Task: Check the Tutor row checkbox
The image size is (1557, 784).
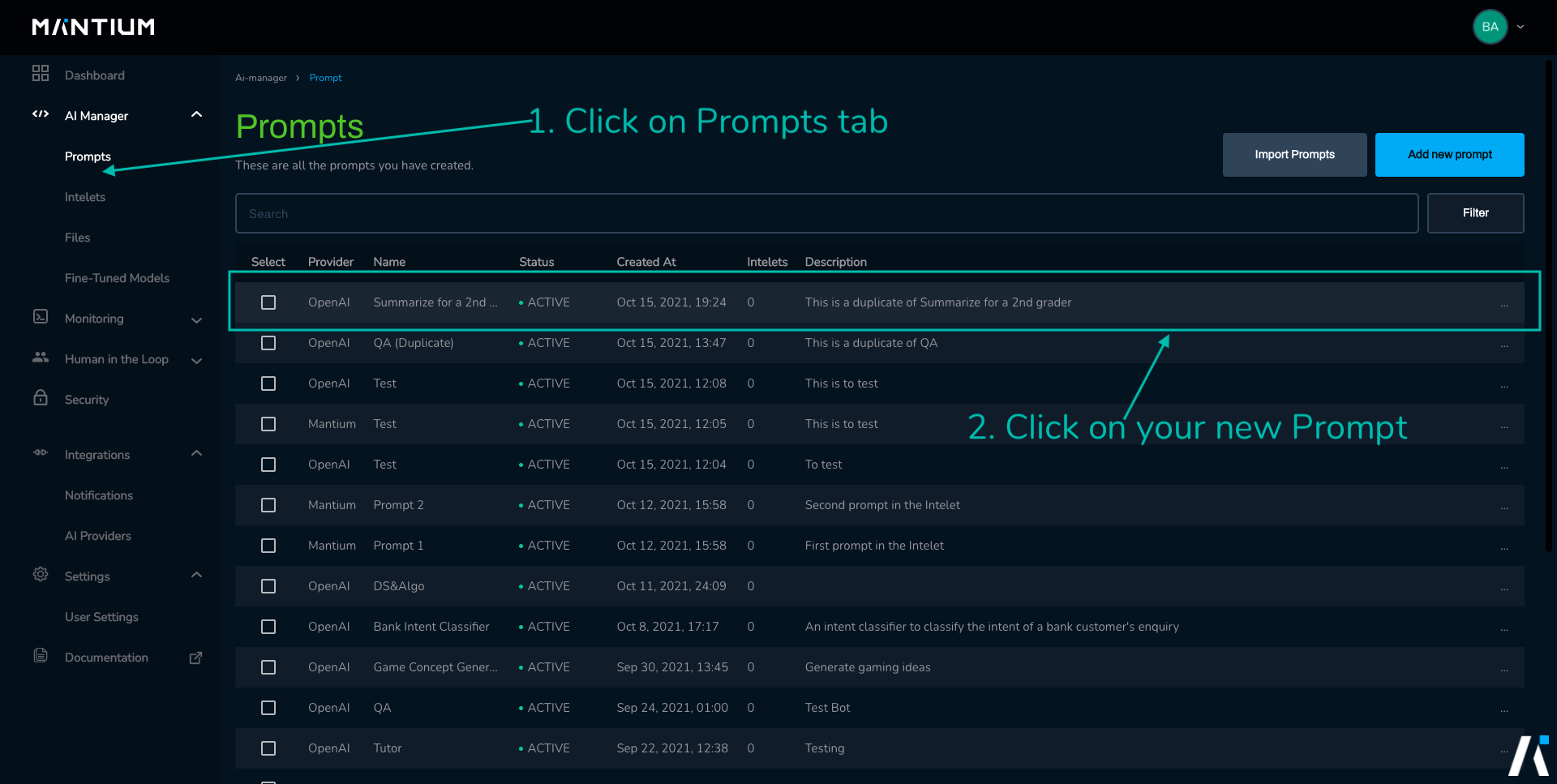Action: click(x=268, y=748)
